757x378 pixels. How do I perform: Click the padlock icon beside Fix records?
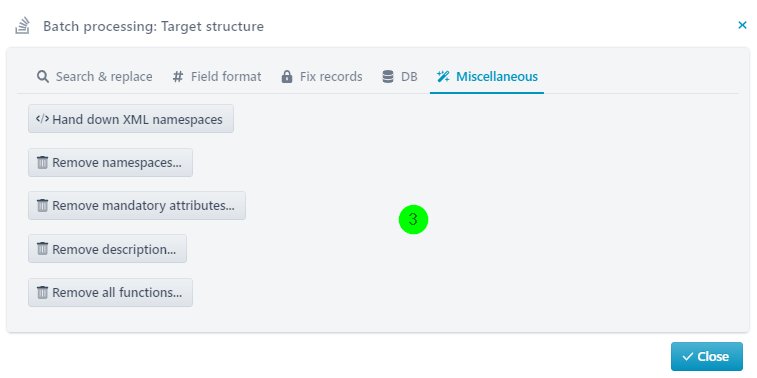(x=287, y=77)
